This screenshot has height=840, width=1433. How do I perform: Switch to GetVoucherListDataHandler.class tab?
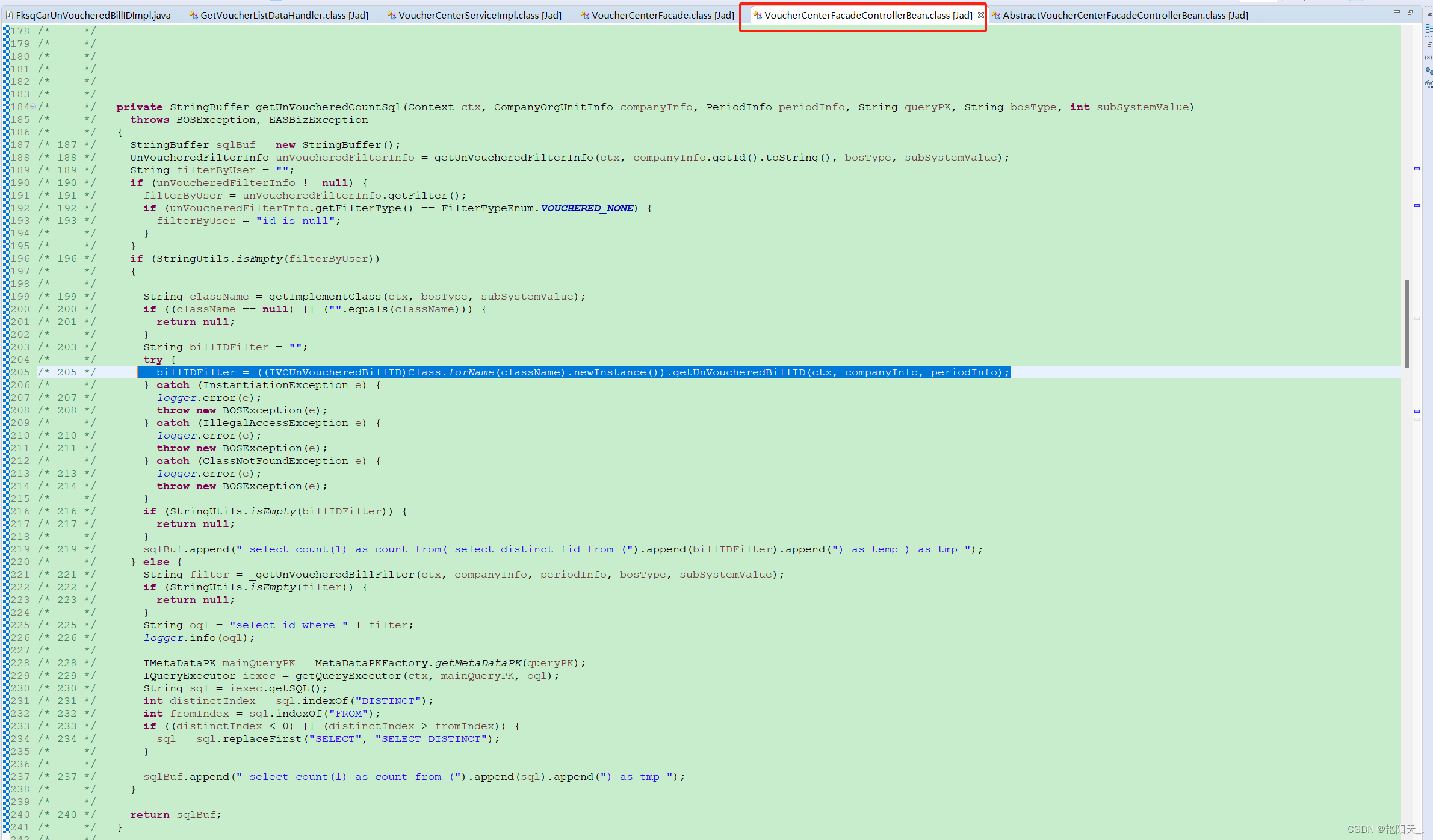[x=279, y=15]
